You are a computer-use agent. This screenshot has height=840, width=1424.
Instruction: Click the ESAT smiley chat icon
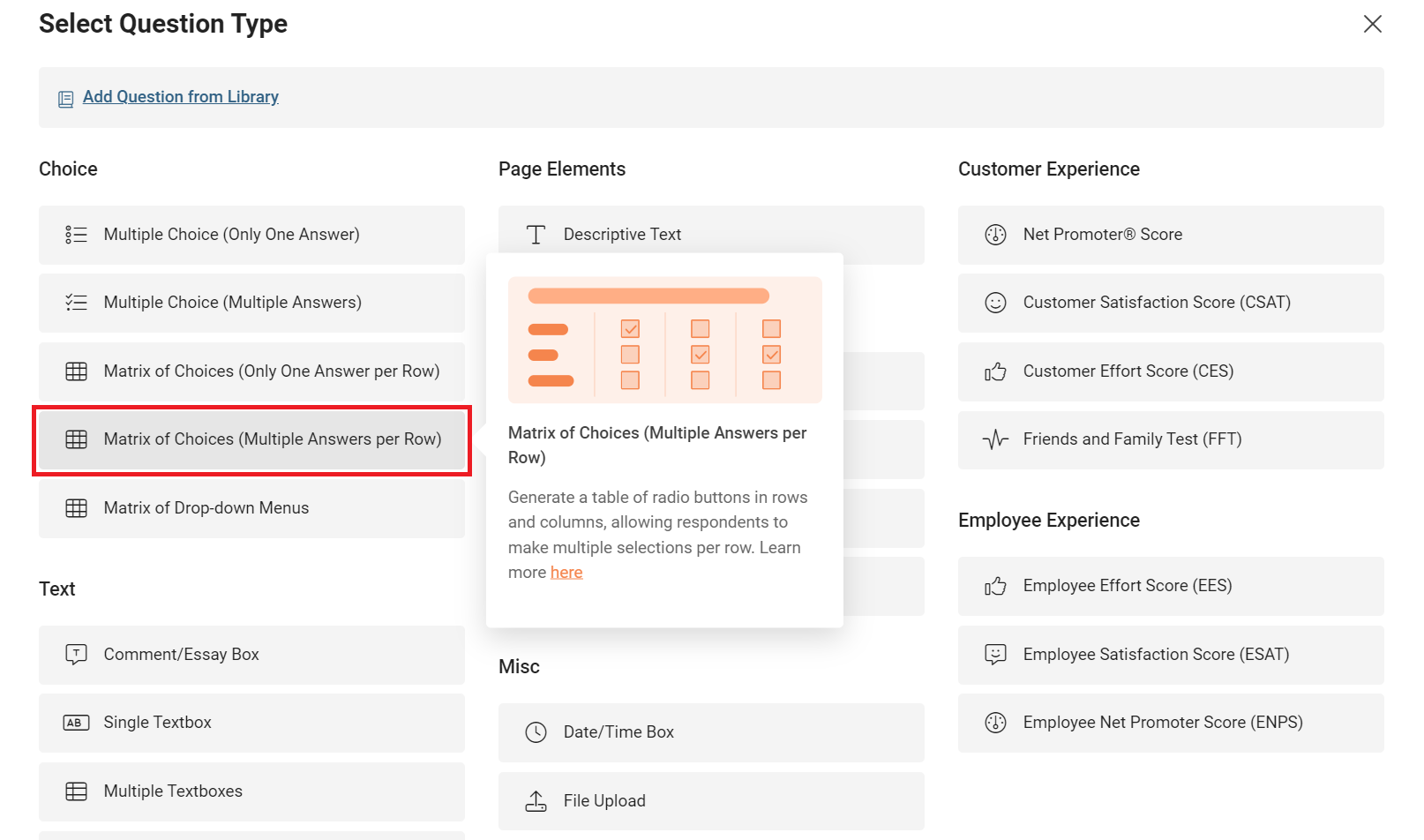point(995,655)
